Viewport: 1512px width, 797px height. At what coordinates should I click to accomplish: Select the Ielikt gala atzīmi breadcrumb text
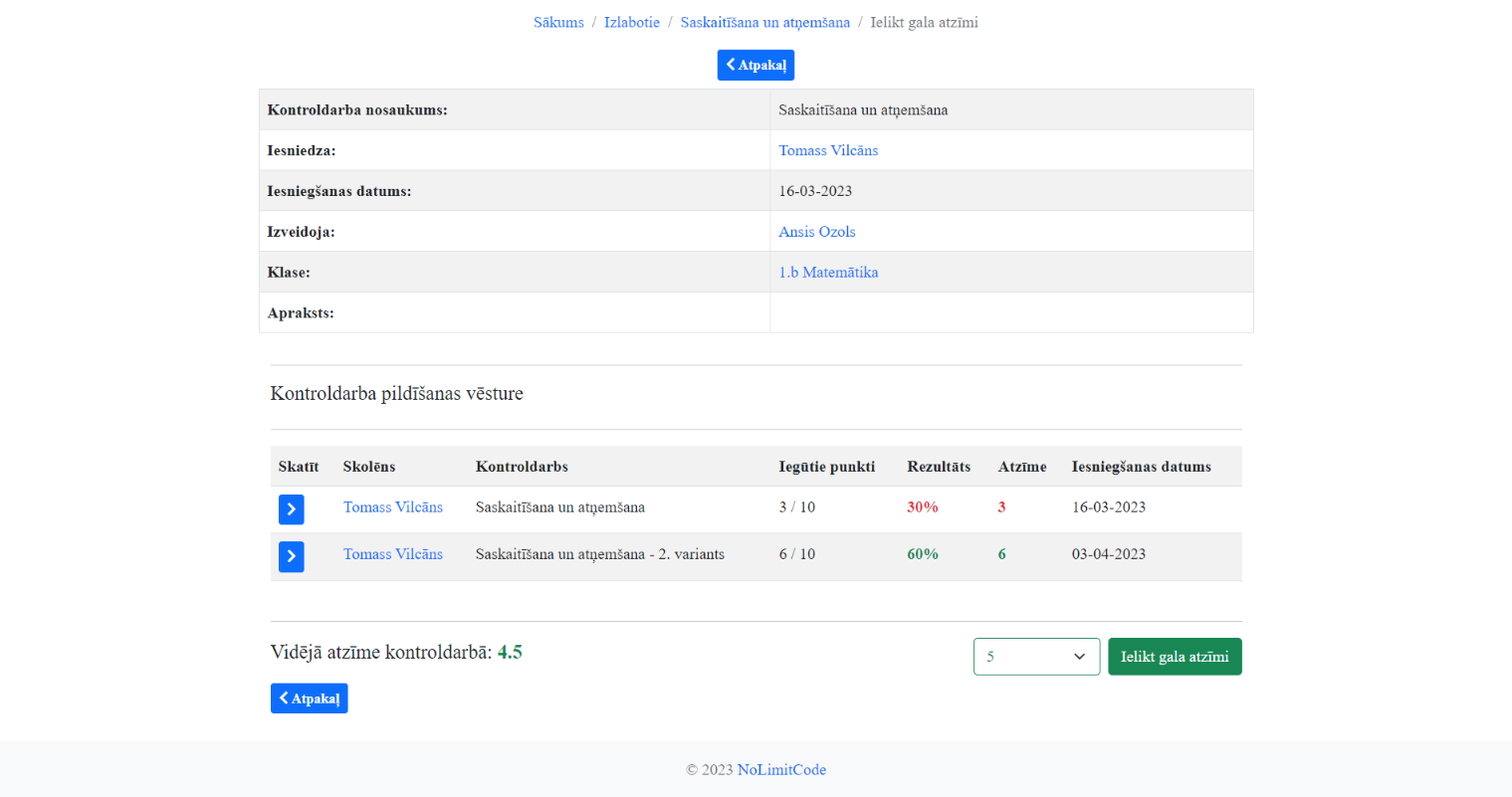click(924, 23)
